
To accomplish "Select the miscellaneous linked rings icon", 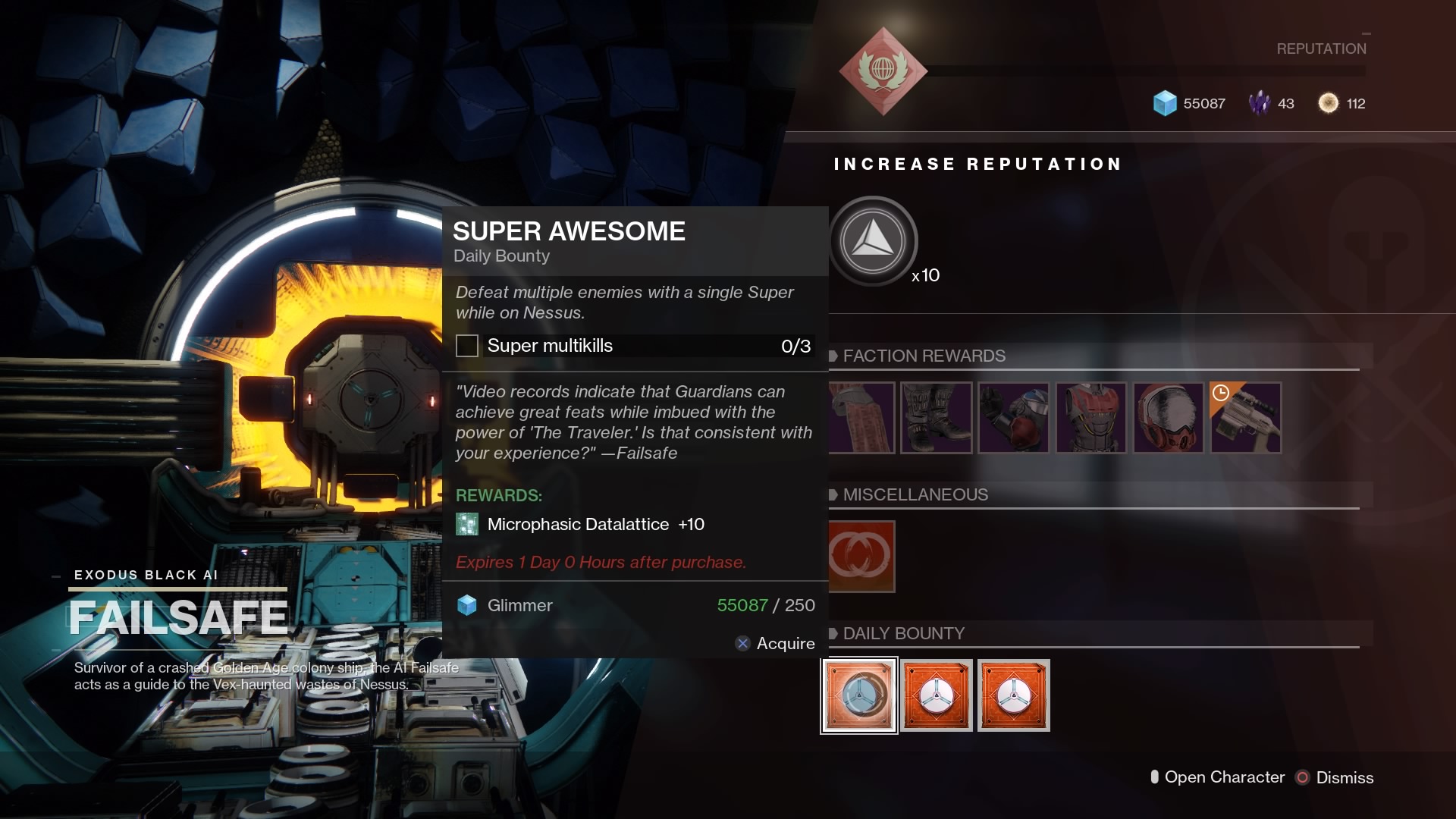I will 860,556.
